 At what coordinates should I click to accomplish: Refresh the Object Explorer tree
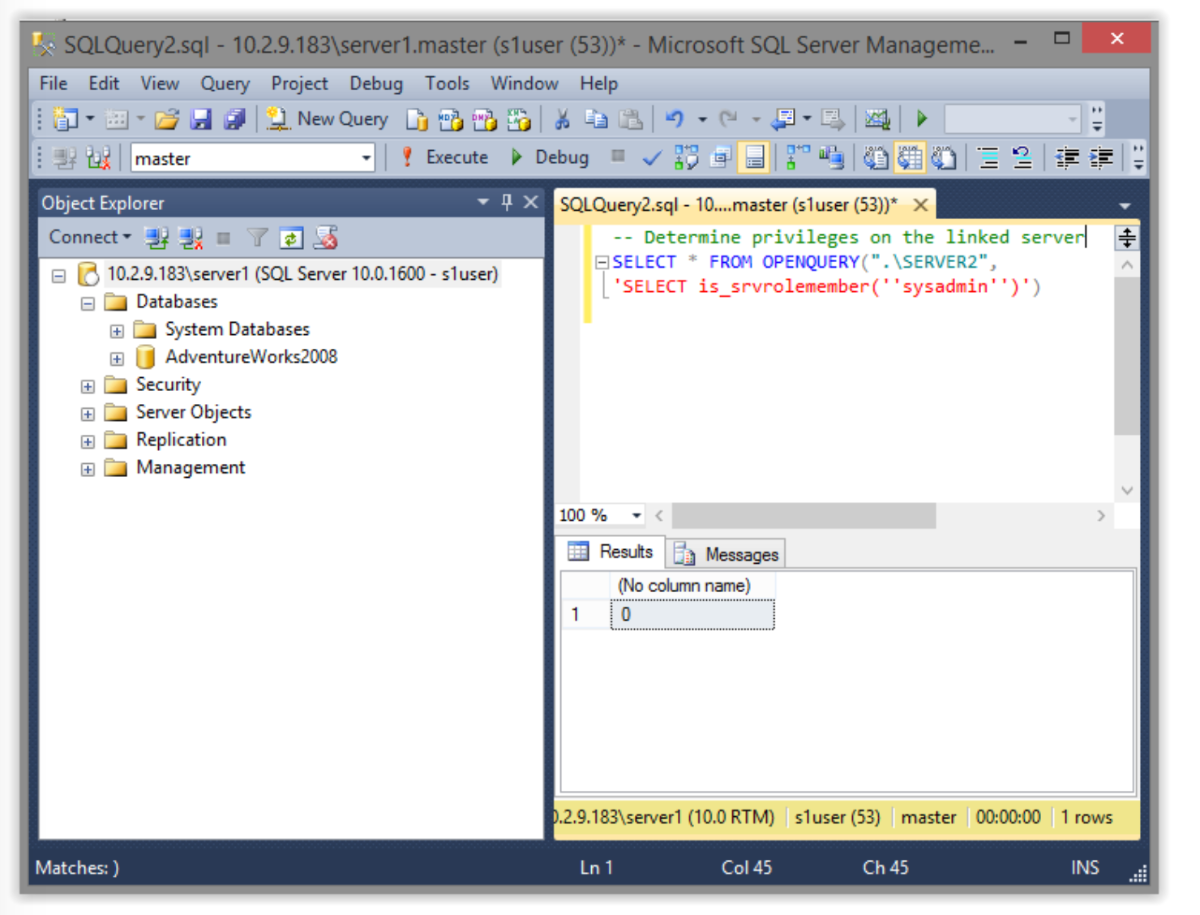(291, 237)
